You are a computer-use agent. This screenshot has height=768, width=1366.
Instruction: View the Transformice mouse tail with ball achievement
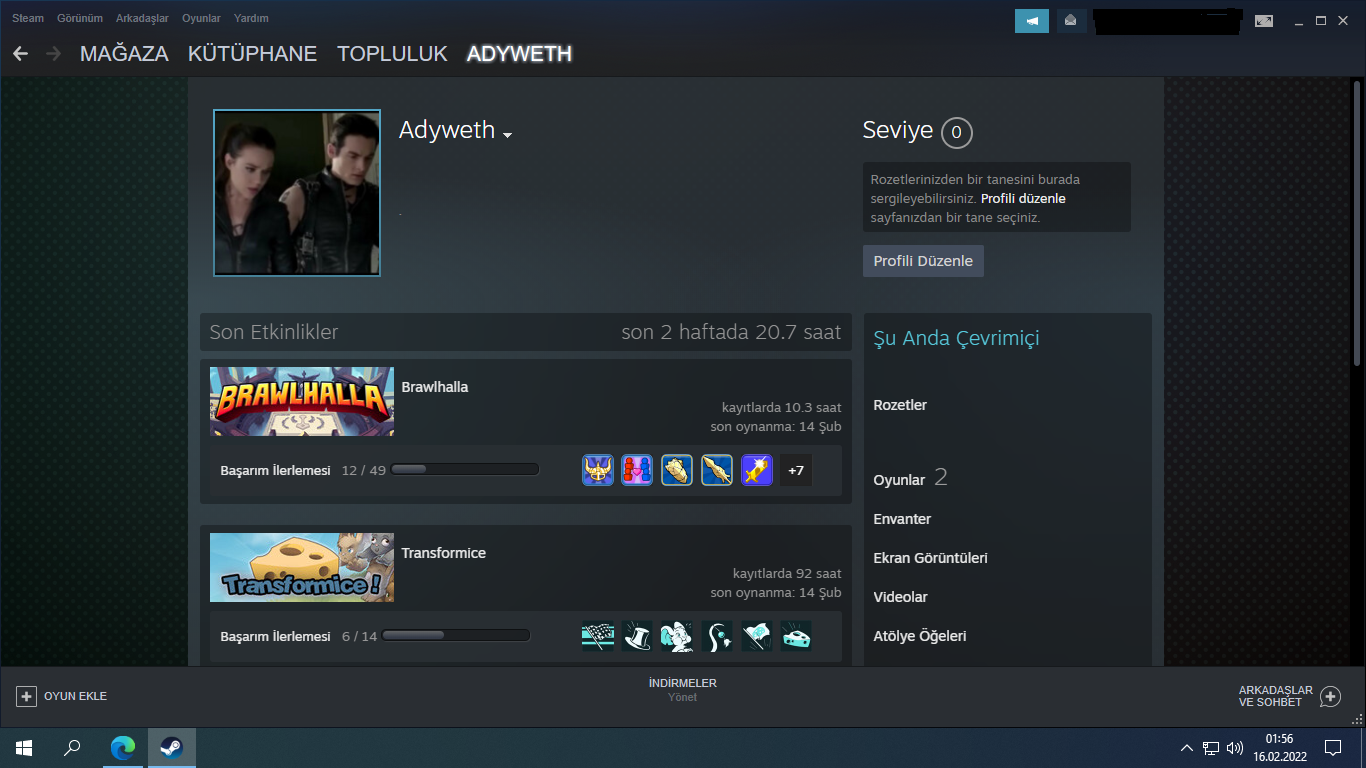(717, 636)
